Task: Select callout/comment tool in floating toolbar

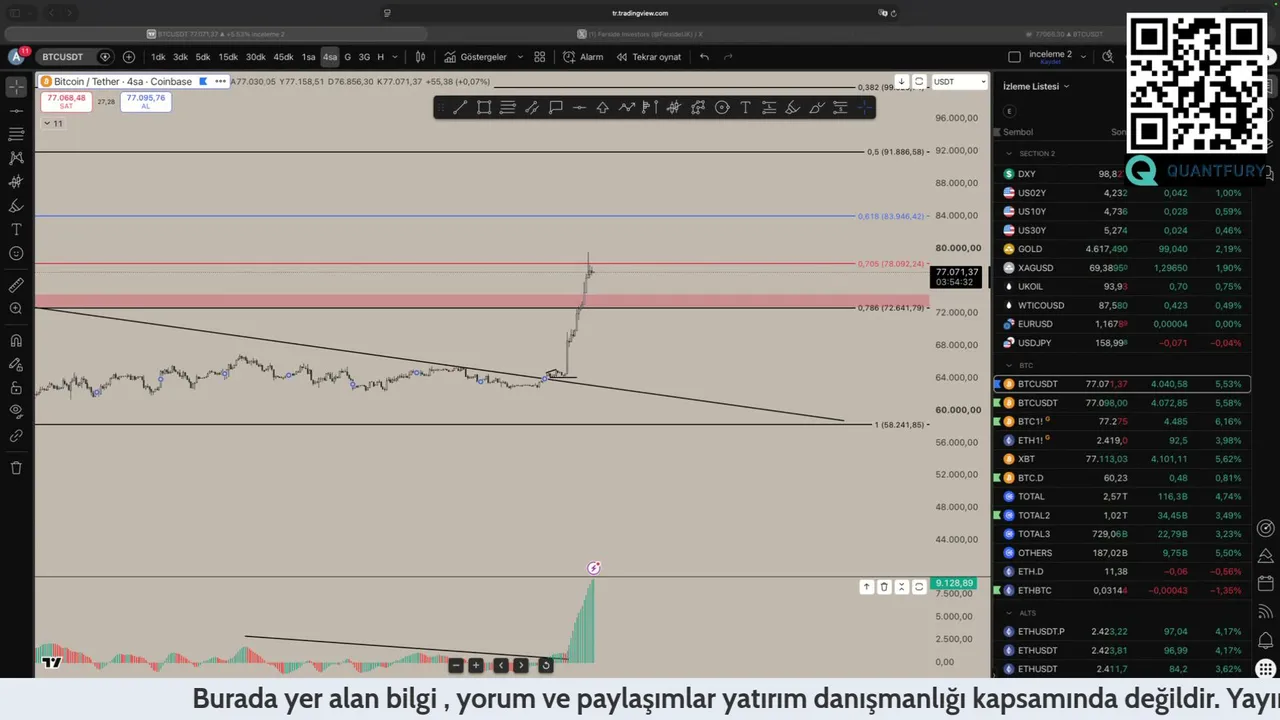Action: click(x=556, y=108)
